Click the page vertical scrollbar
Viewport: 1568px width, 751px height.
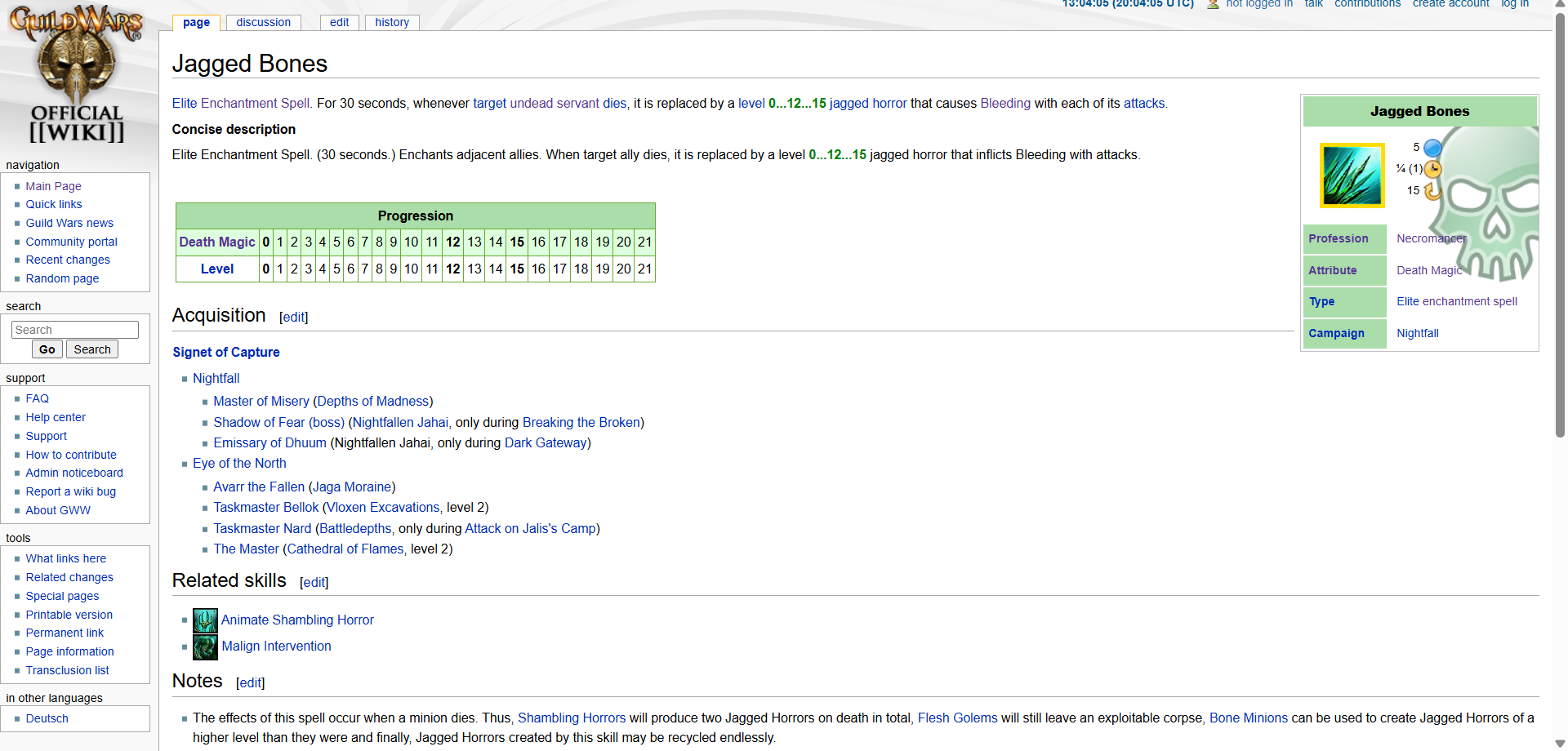pyautogui.click(x=1561, y=224)
